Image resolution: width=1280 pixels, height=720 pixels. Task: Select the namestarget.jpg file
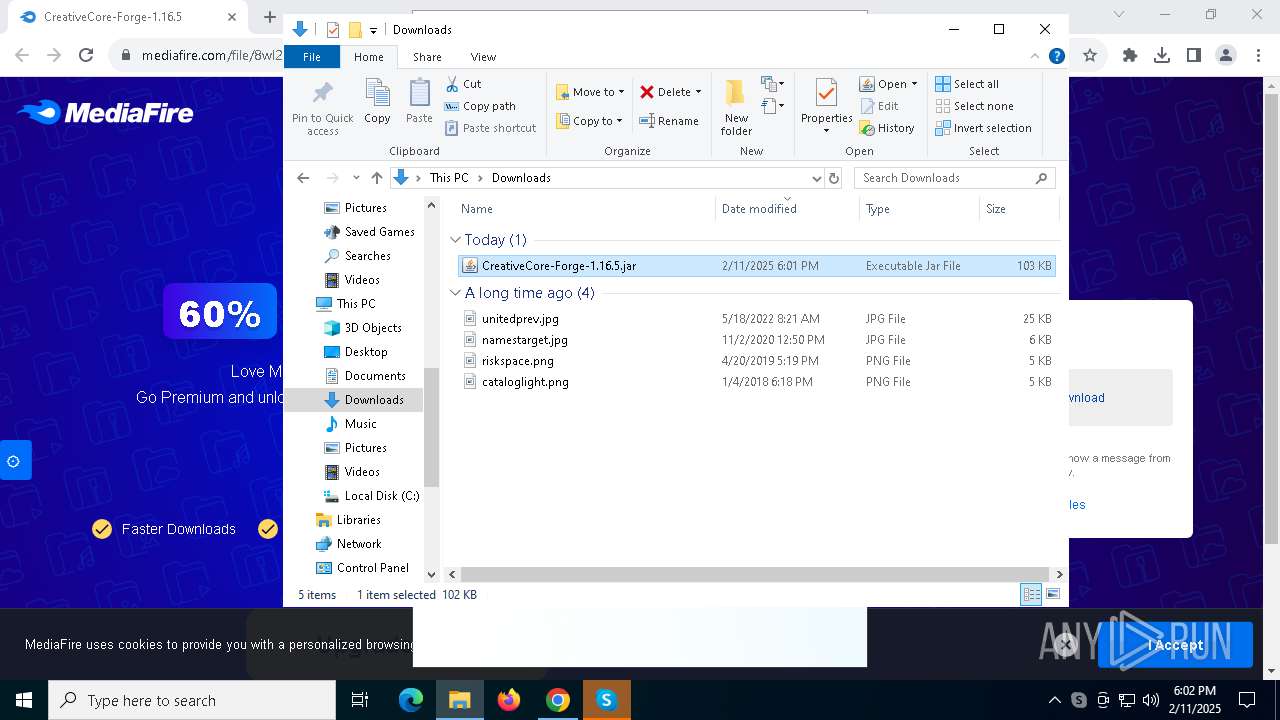(757, 340)
